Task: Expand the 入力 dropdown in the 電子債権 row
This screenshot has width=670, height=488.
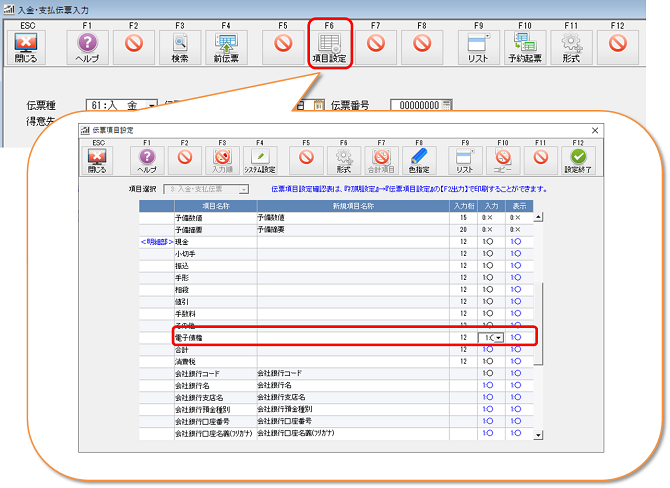Action: 497,338
